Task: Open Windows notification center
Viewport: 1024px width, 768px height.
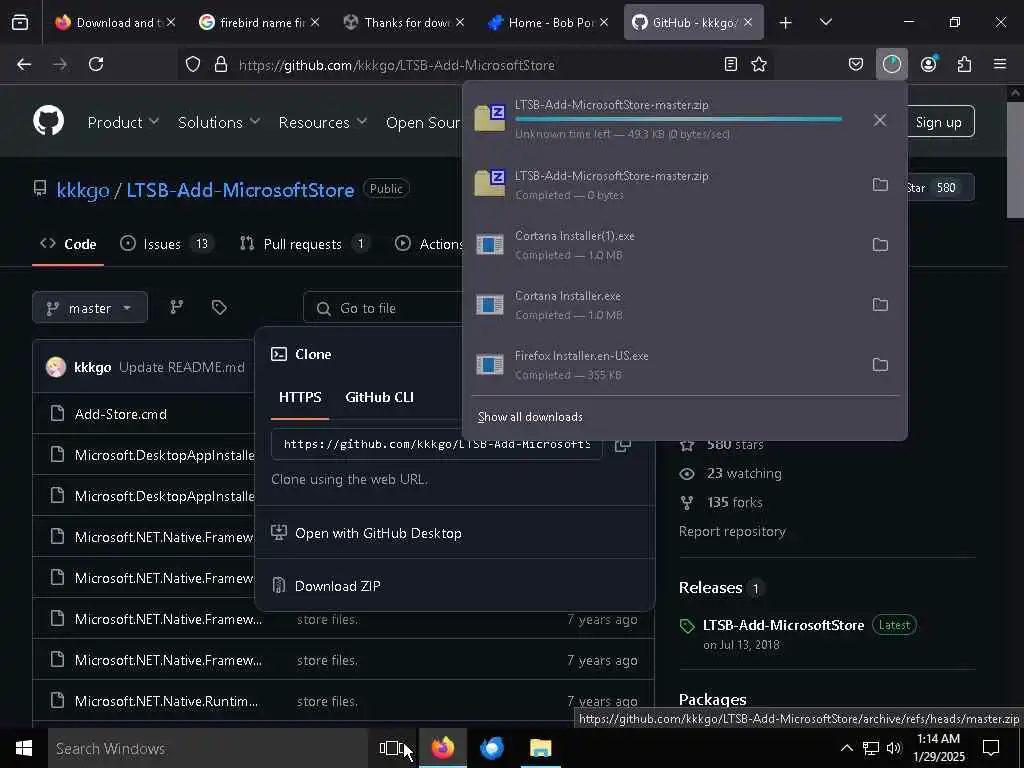Action: pos(991,748)
